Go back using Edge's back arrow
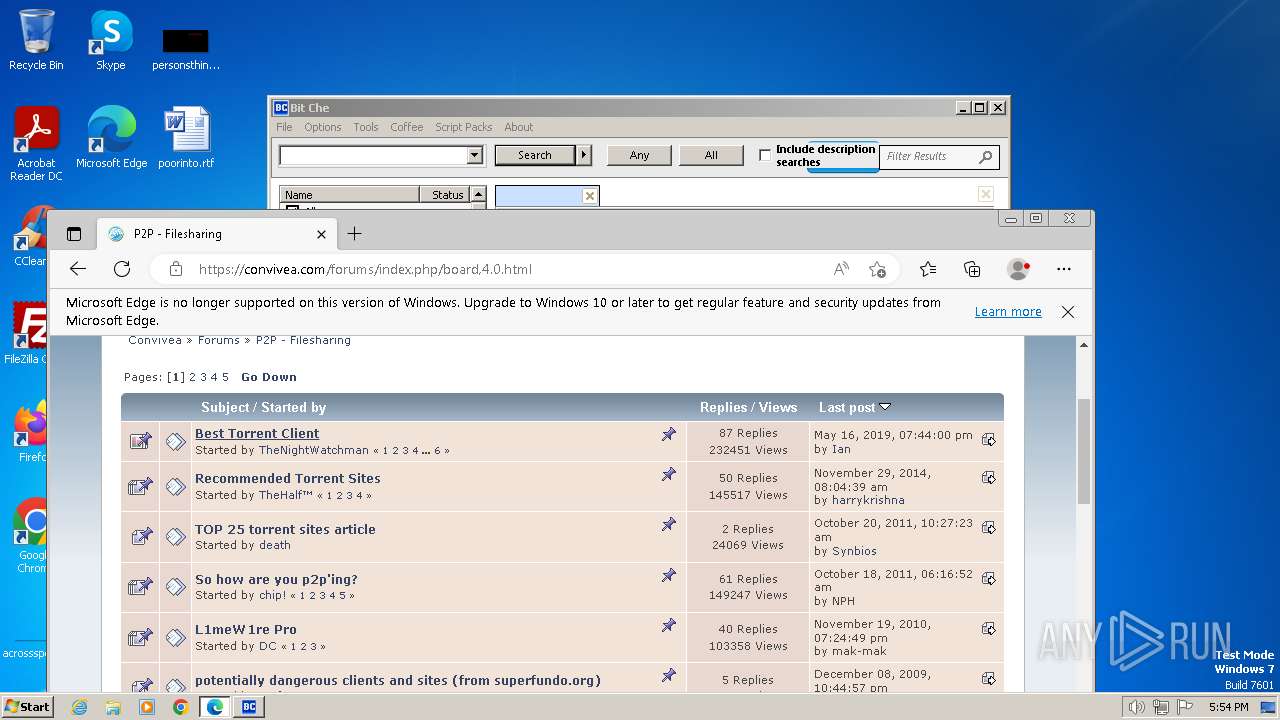The image size is (1280, 720). (78, 269)
